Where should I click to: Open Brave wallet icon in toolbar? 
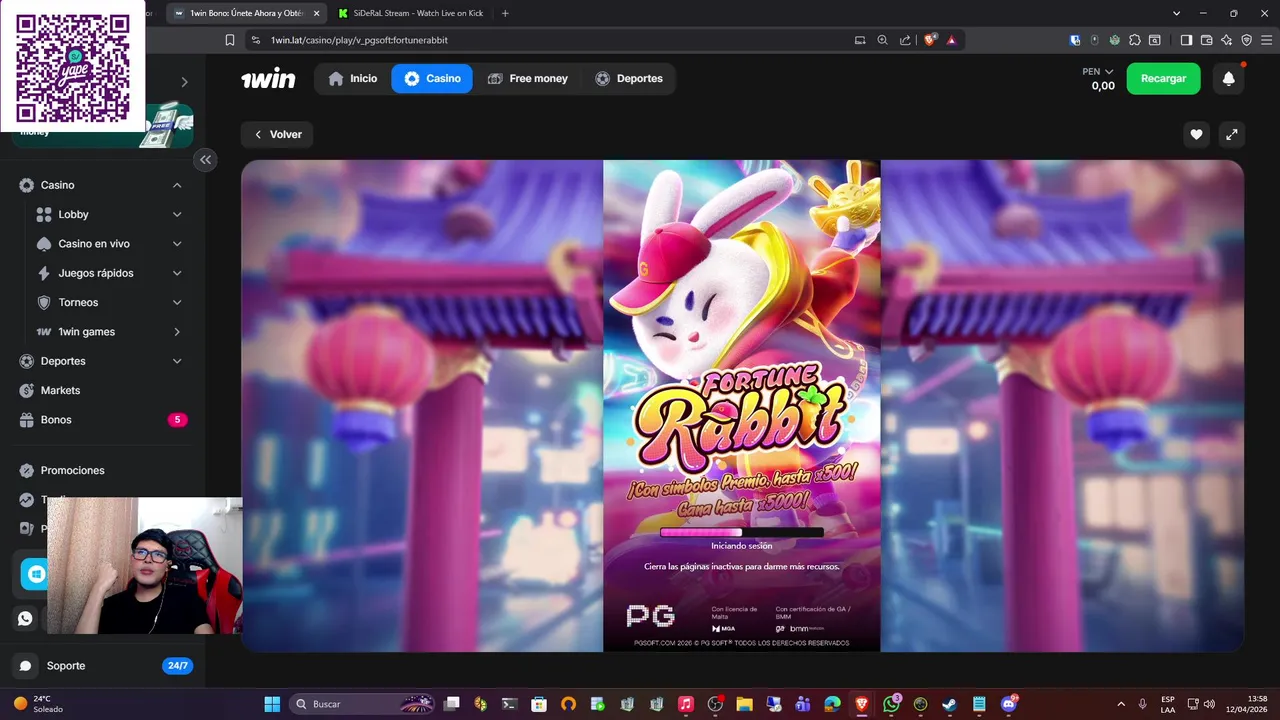[1206, 40]
